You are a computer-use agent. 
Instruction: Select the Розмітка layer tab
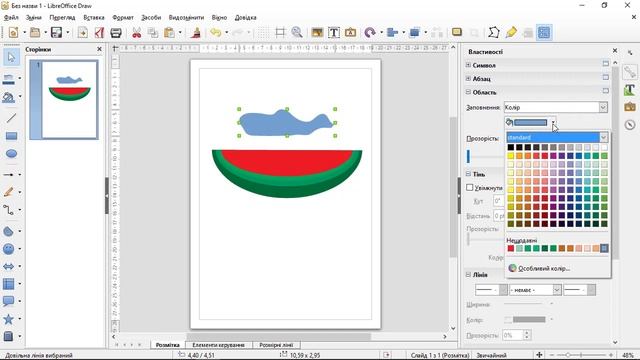(x=167, y=345)
